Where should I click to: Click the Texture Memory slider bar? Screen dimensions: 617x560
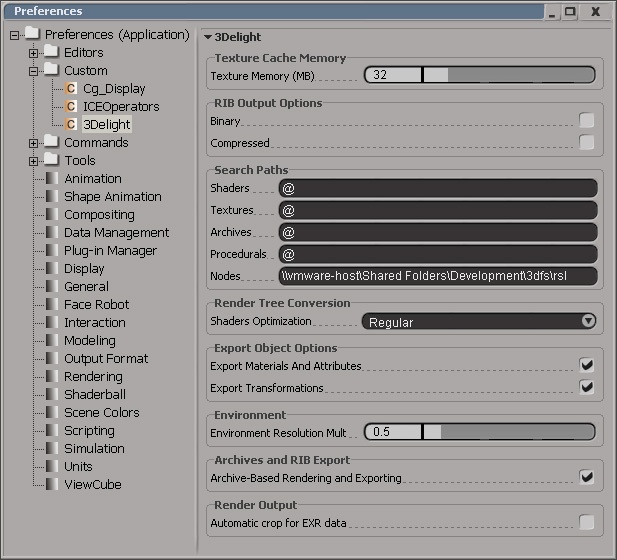click(479, 75)
